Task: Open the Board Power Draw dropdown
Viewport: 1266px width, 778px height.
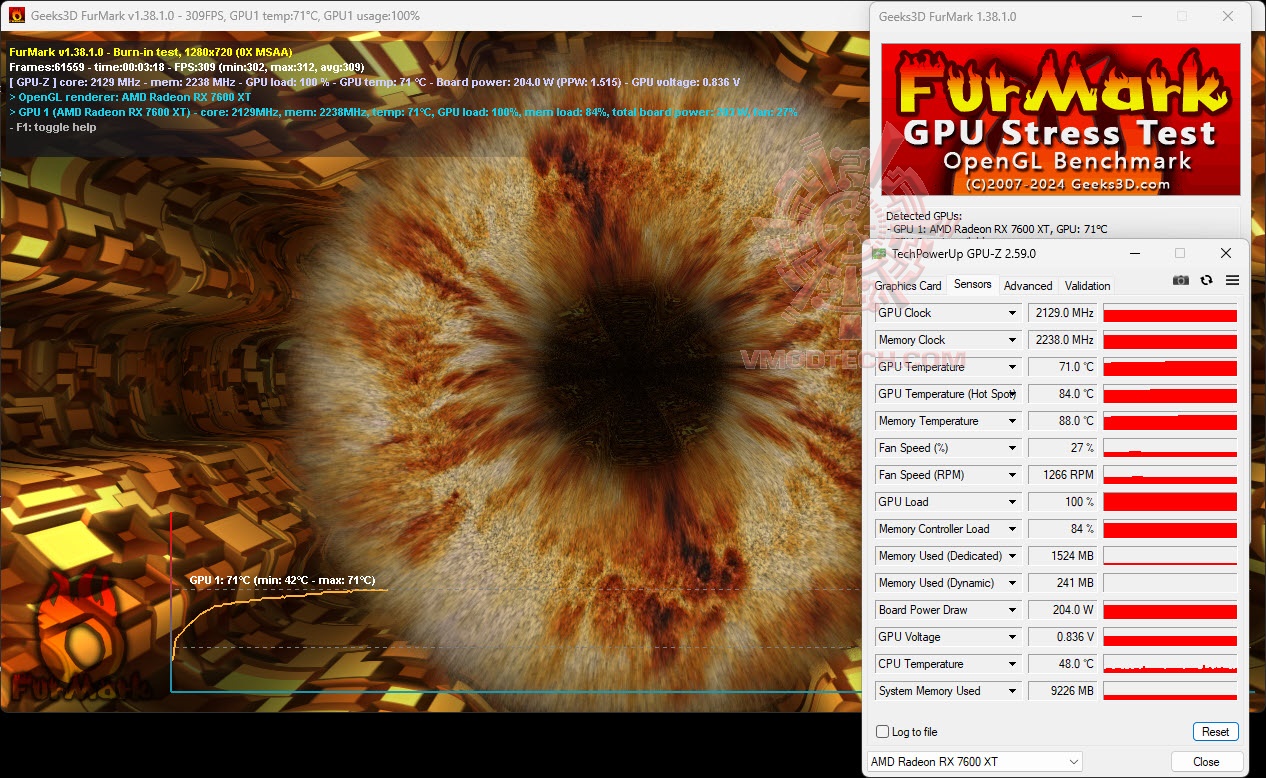Action: click(1012, 610)
